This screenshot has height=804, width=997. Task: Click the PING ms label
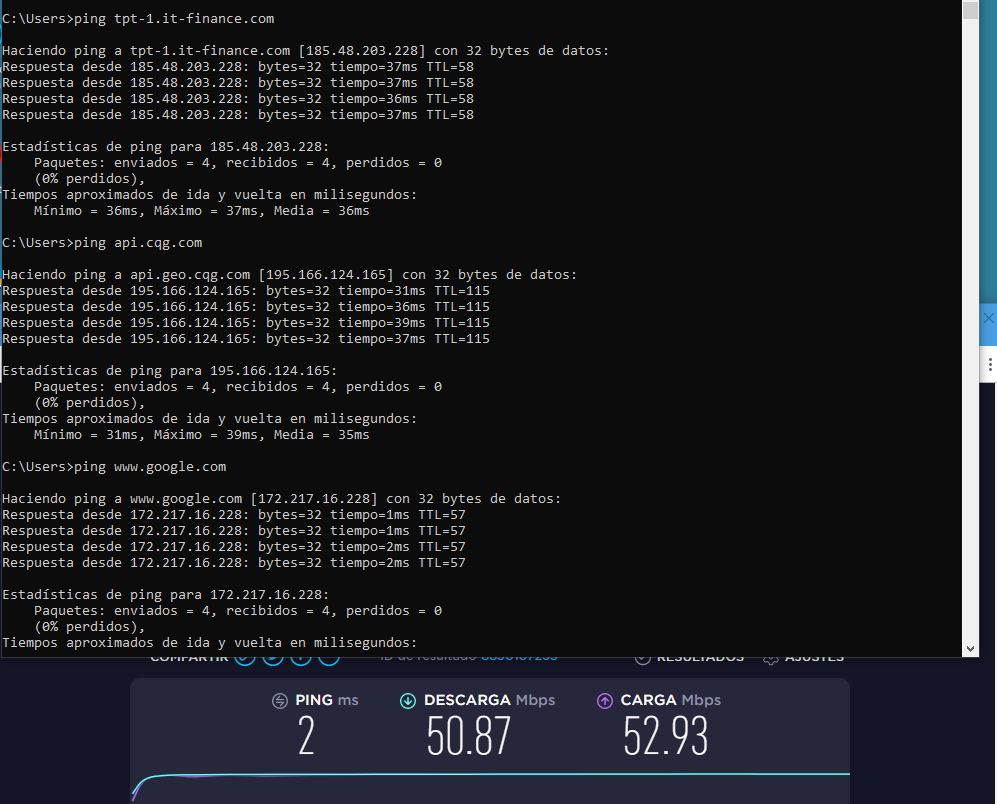327,700
